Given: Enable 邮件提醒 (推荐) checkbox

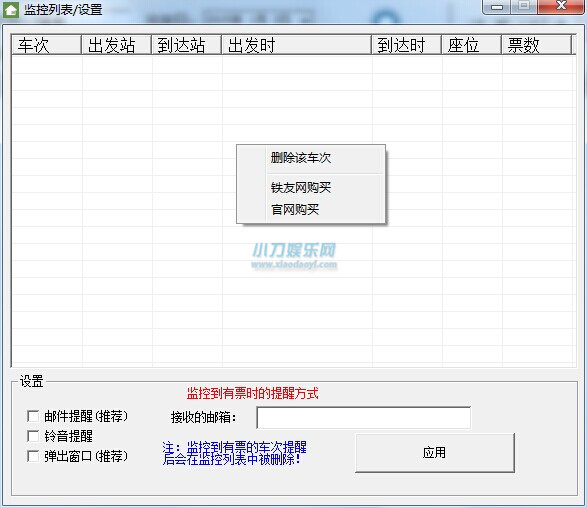Looking at the screenshot, I should click(33, 416).
